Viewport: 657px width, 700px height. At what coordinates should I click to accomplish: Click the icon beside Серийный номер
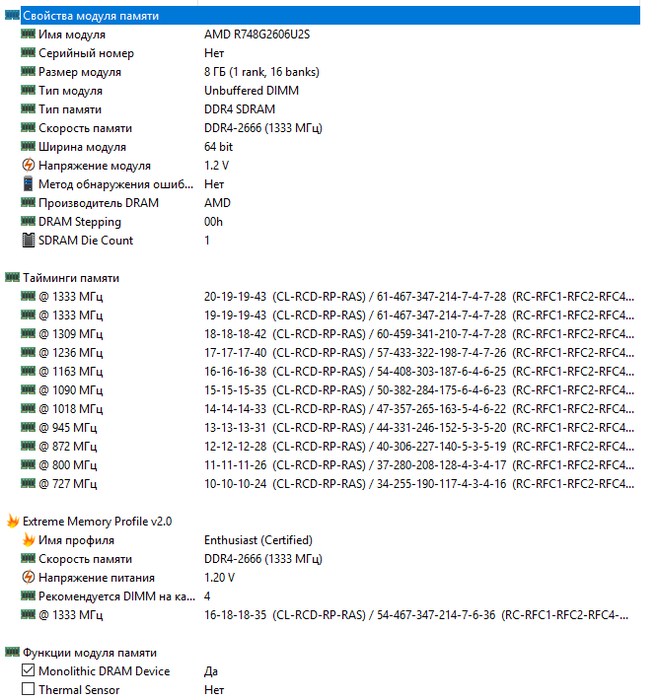click(x=28, y=53)
